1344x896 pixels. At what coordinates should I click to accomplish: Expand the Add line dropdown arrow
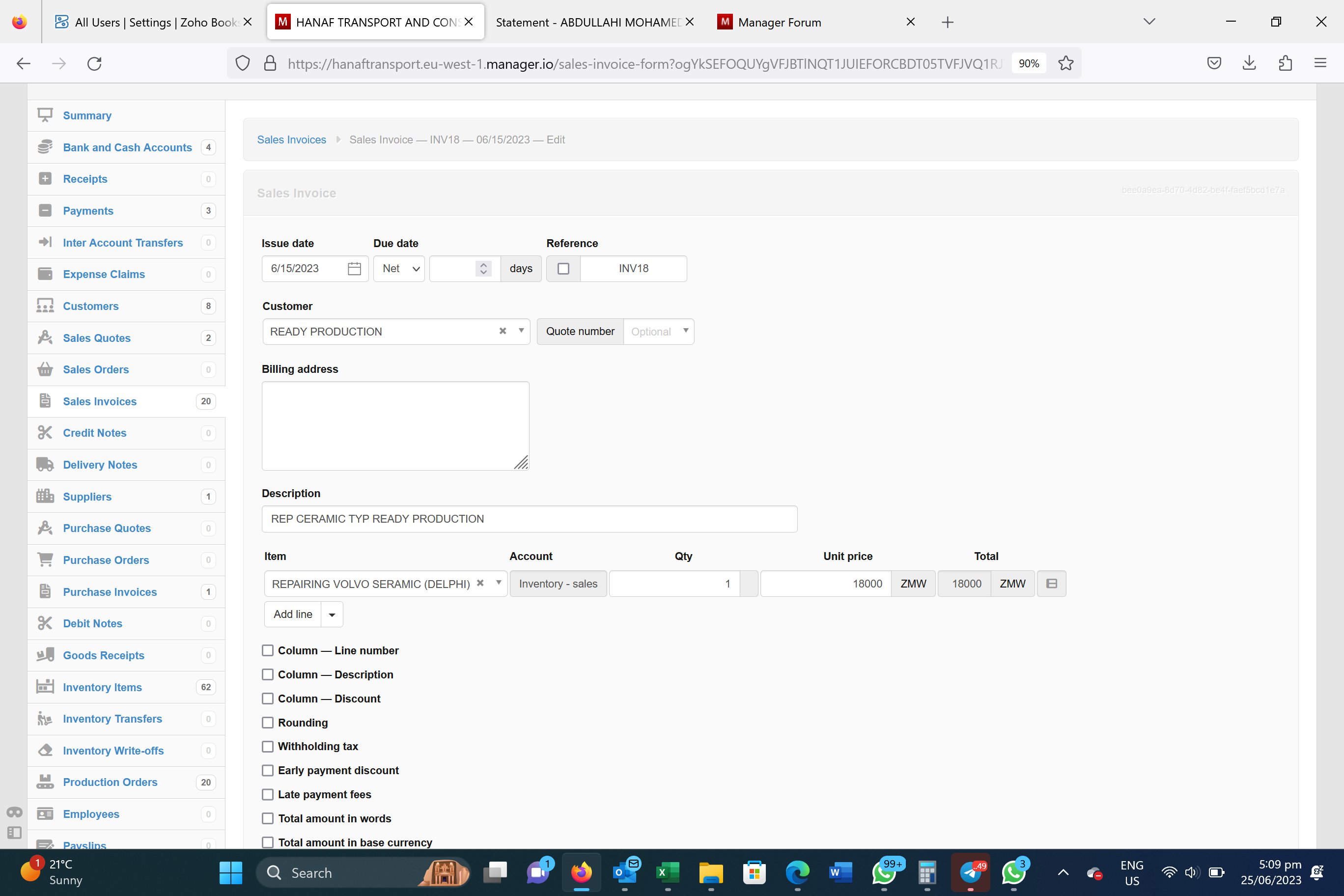click(x=332, y=615)
